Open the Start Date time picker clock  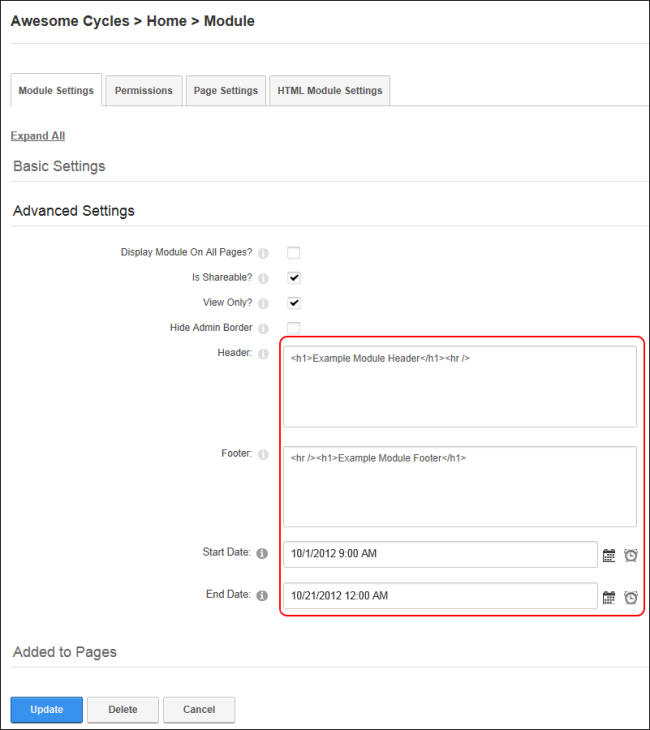631,555
